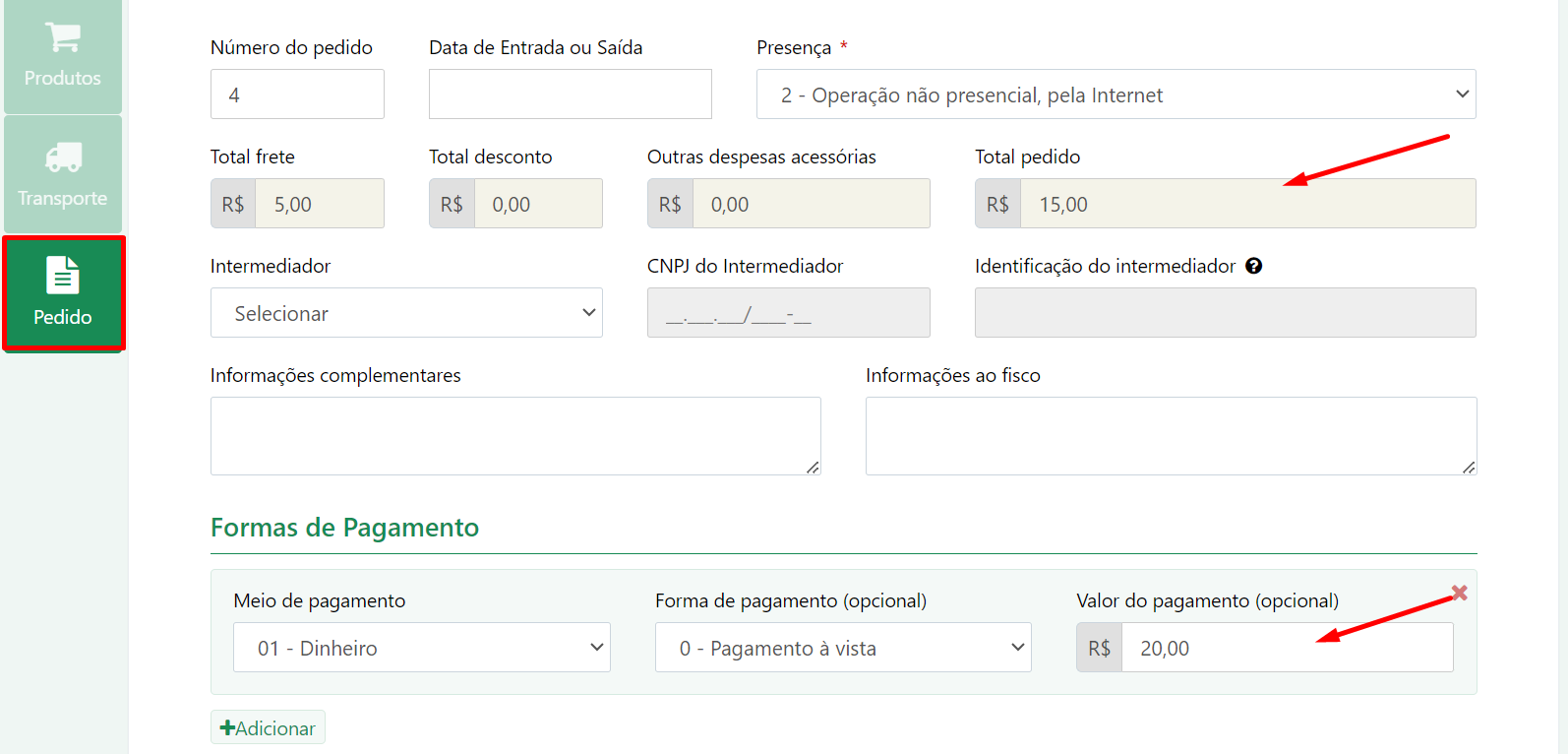Click the truck icon in Transporte
The image size is (1568, 754).
coord(63,157)
